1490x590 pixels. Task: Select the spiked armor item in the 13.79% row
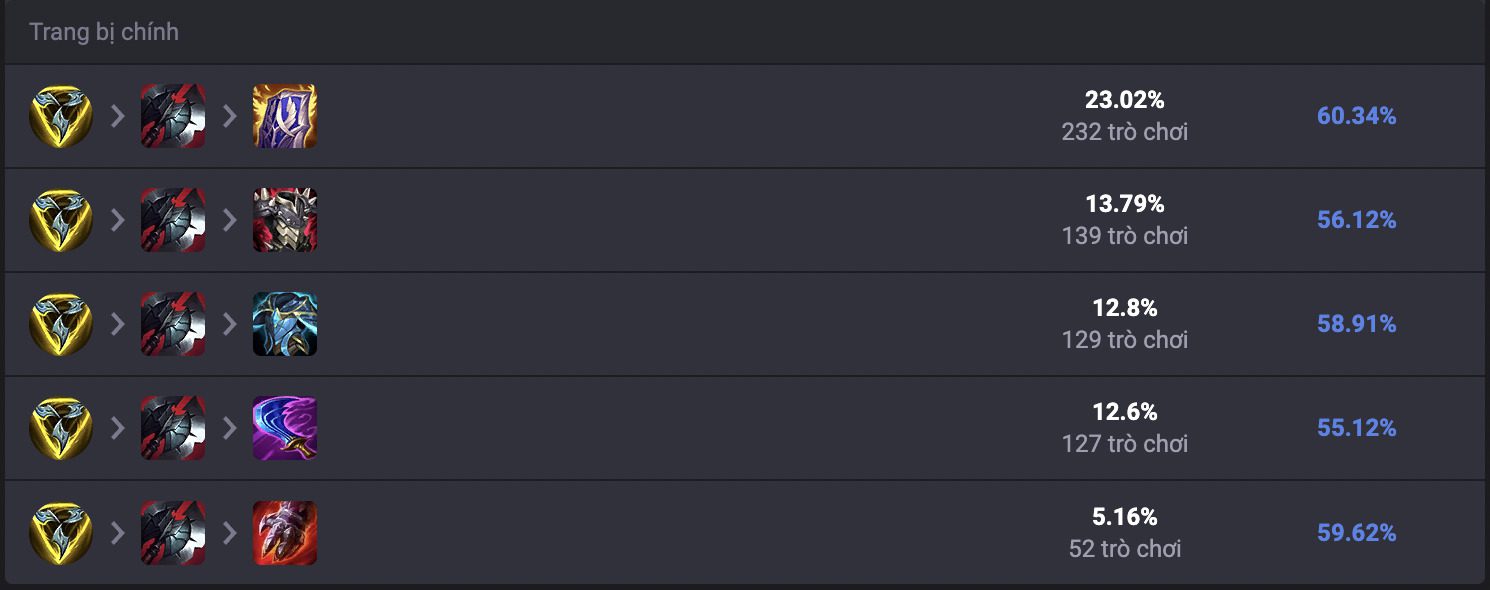[x=285, y=220]
